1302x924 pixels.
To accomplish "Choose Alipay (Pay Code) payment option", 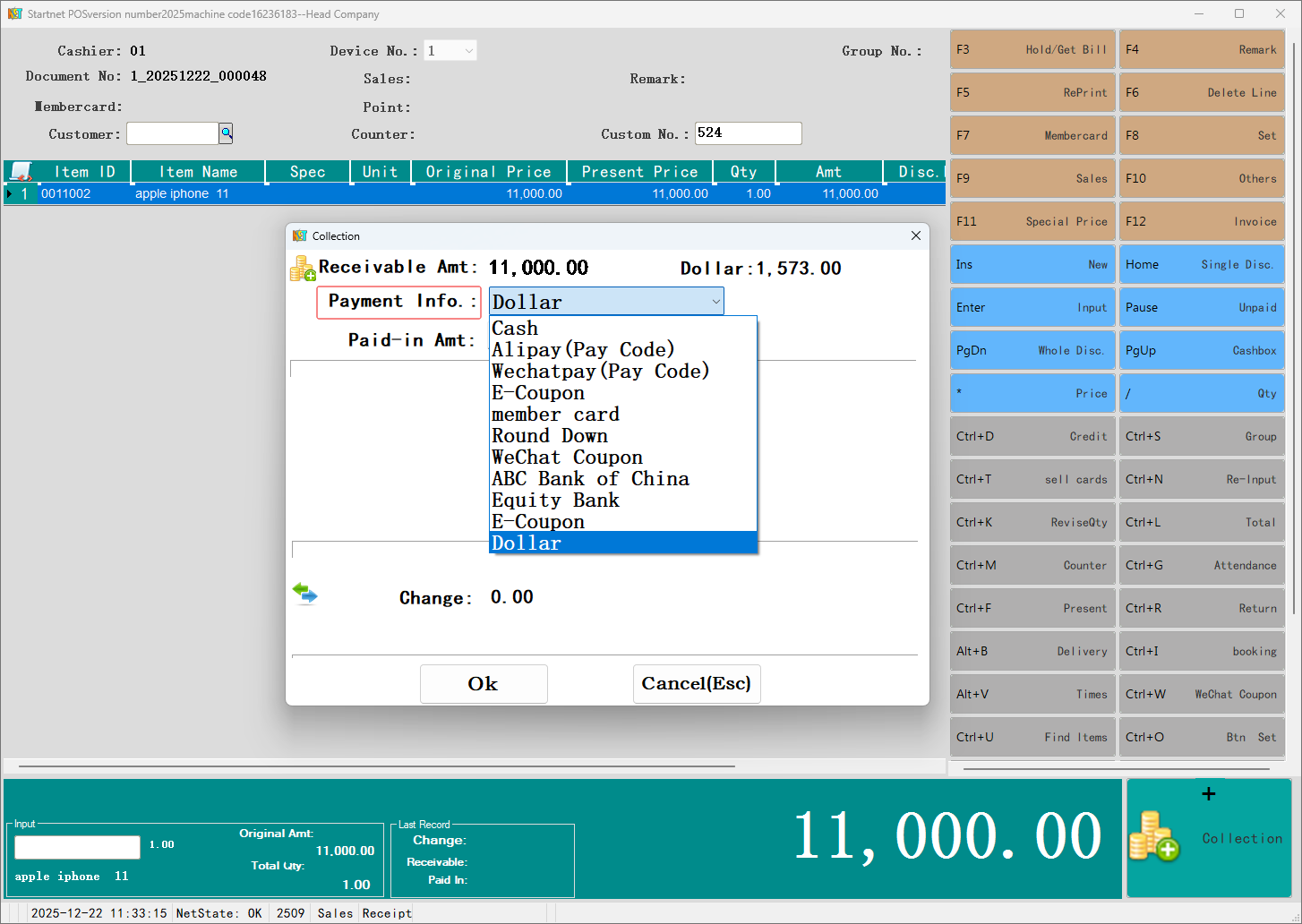I will point(582,350).
